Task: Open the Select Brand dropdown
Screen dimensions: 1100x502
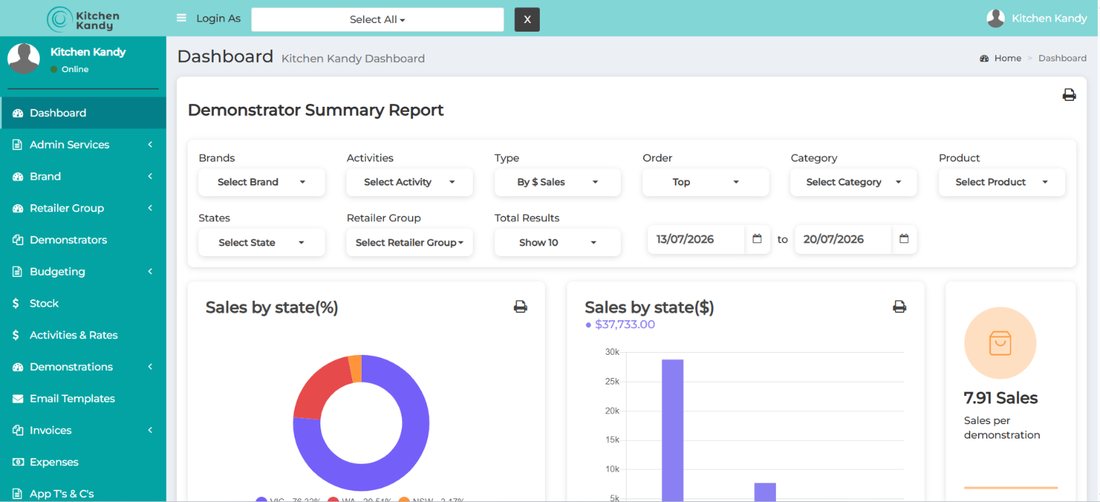Action: coord(262,182)
